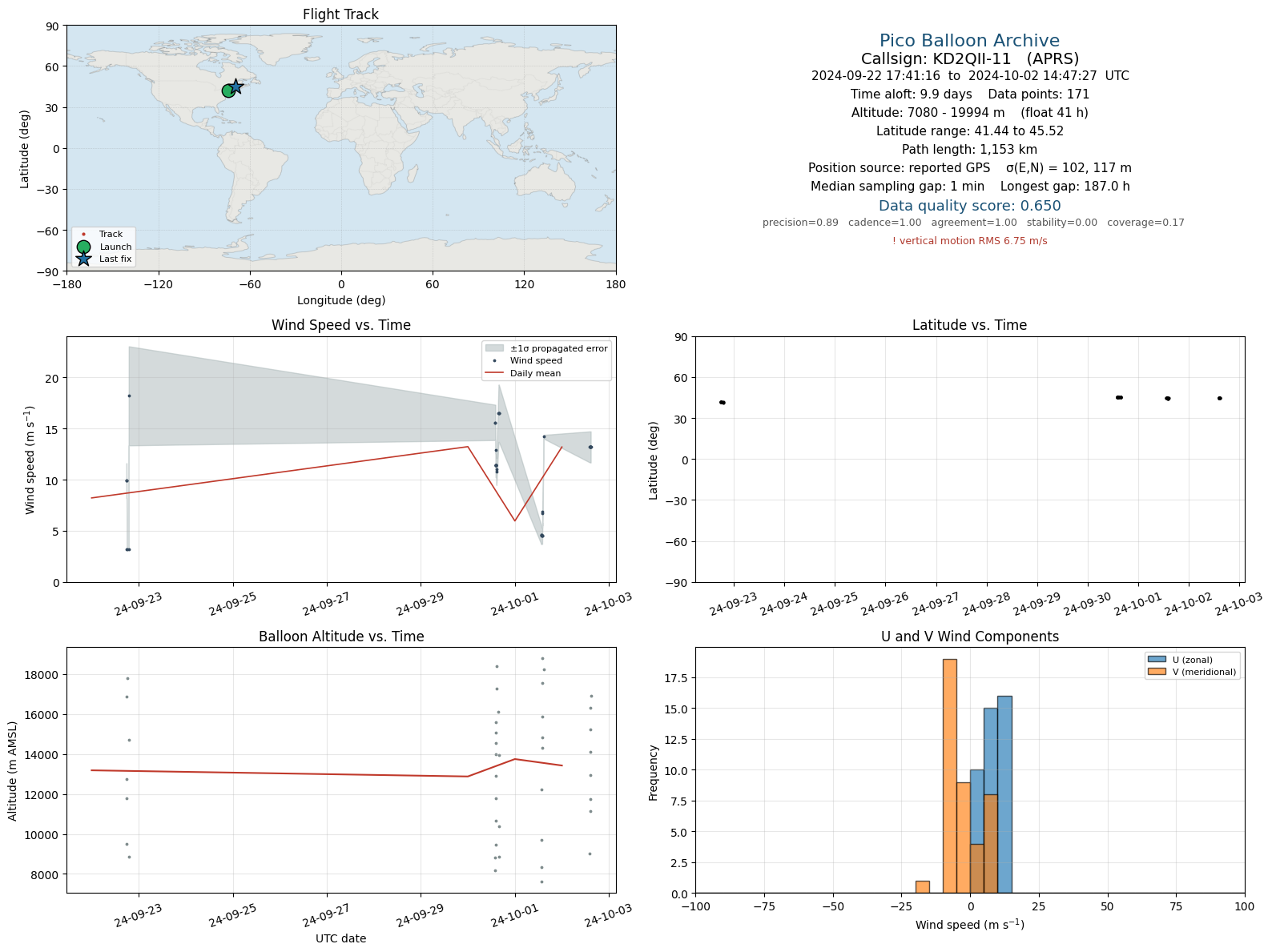Click the "Latitude range: 41.44 to 45.52" line
The image size is (1272, 952).
[969, 131]
